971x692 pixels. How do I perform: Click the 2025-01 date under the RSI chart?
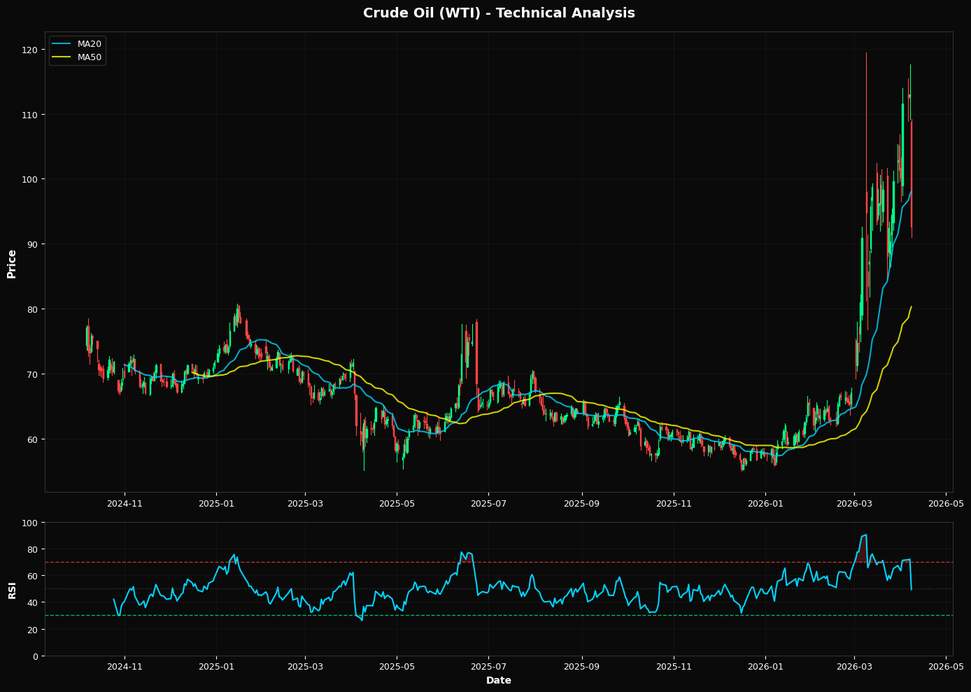point(217,667)
